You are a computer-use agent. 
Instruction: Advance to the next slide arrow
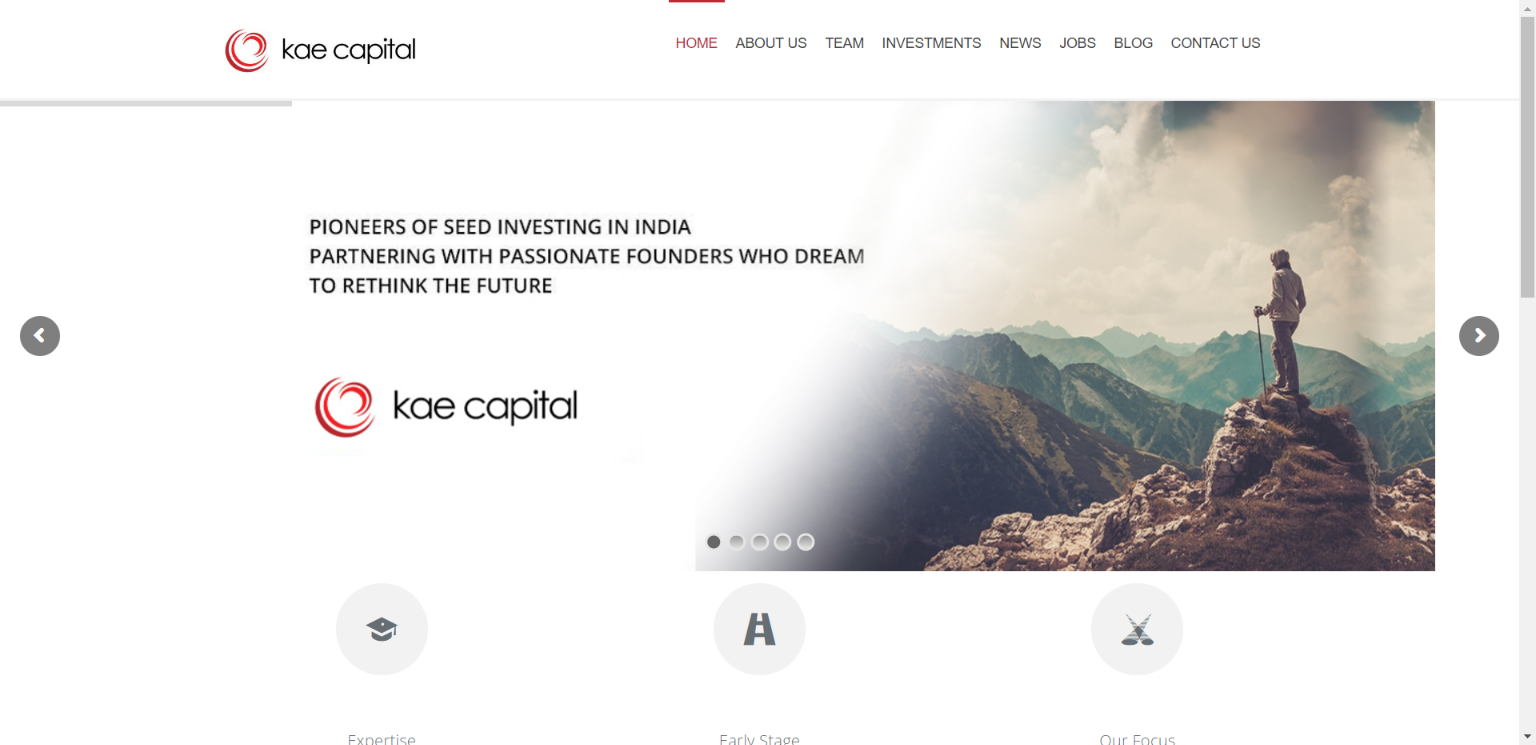tap(1479, 336)
